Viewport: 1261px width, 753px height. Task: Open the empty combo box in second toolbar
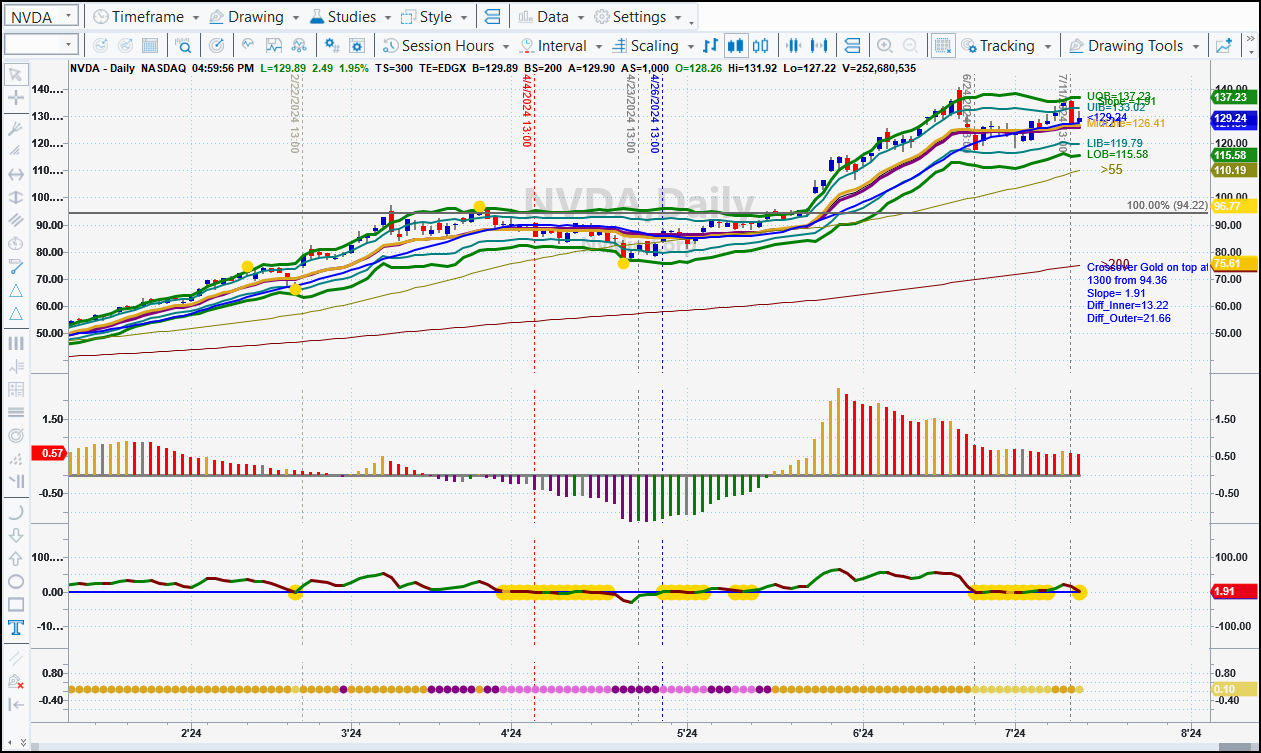[x=41, y=45]
